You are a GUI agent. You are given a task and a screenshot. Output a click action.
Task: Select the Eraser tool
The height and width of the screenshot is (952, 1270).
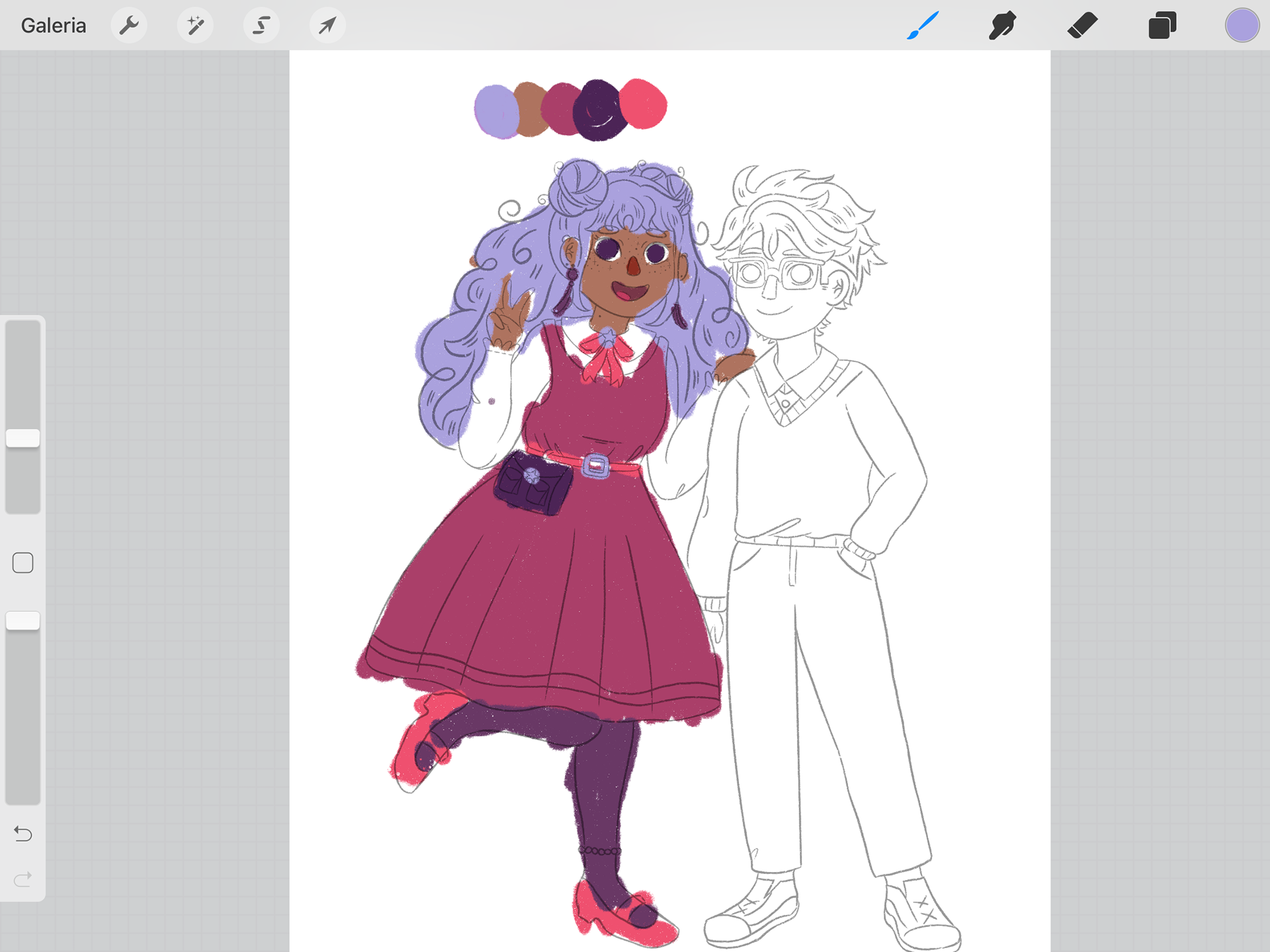click(x=1083, y=26)
